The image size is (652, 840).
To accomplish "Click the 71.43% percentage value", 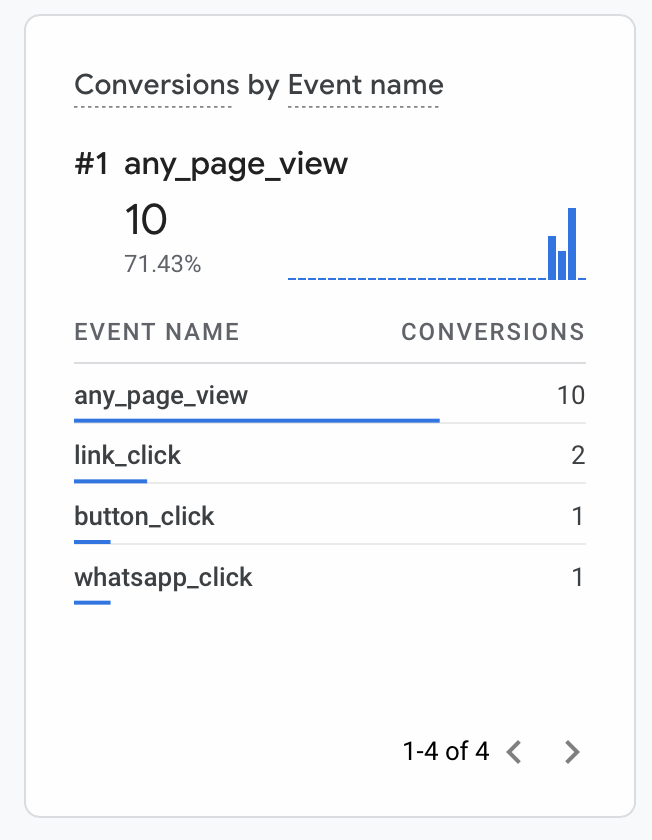I will (162, 265).
